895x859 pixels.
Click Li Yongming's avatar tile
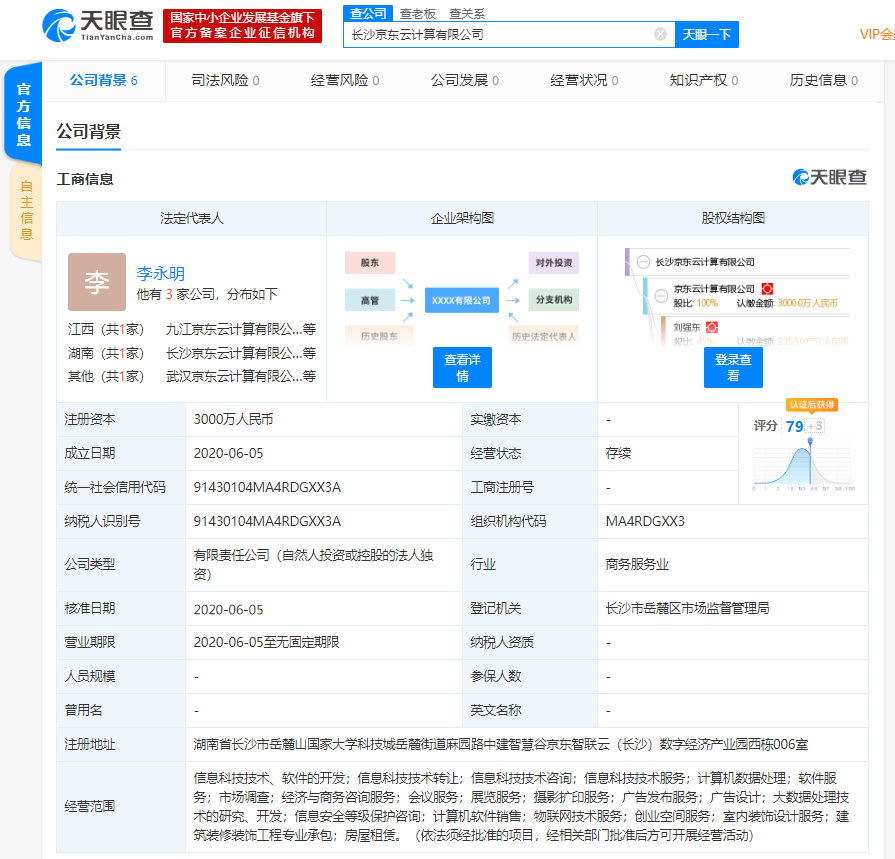[x=97, y=282]
